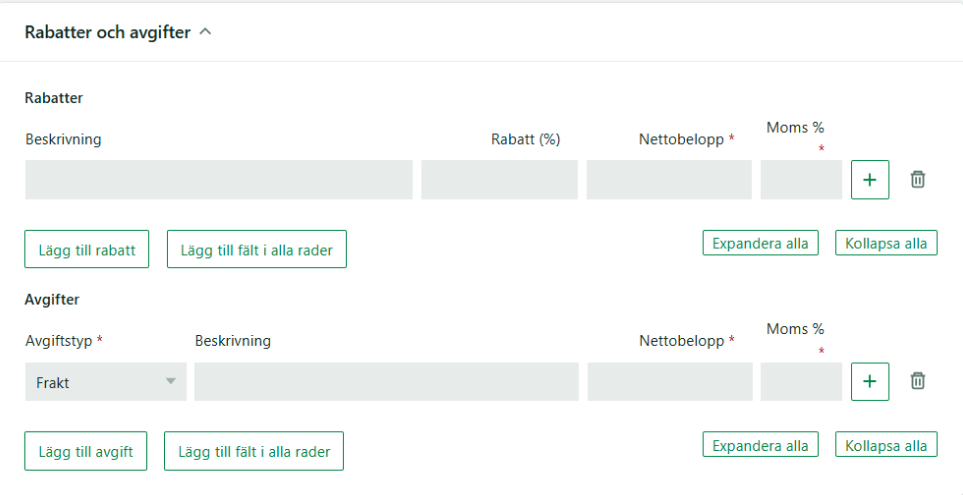The width and height of the screenshot is (963, 495).
Task: Focus the Avgifter Beskrivning text field
Action: click(386, 382)
